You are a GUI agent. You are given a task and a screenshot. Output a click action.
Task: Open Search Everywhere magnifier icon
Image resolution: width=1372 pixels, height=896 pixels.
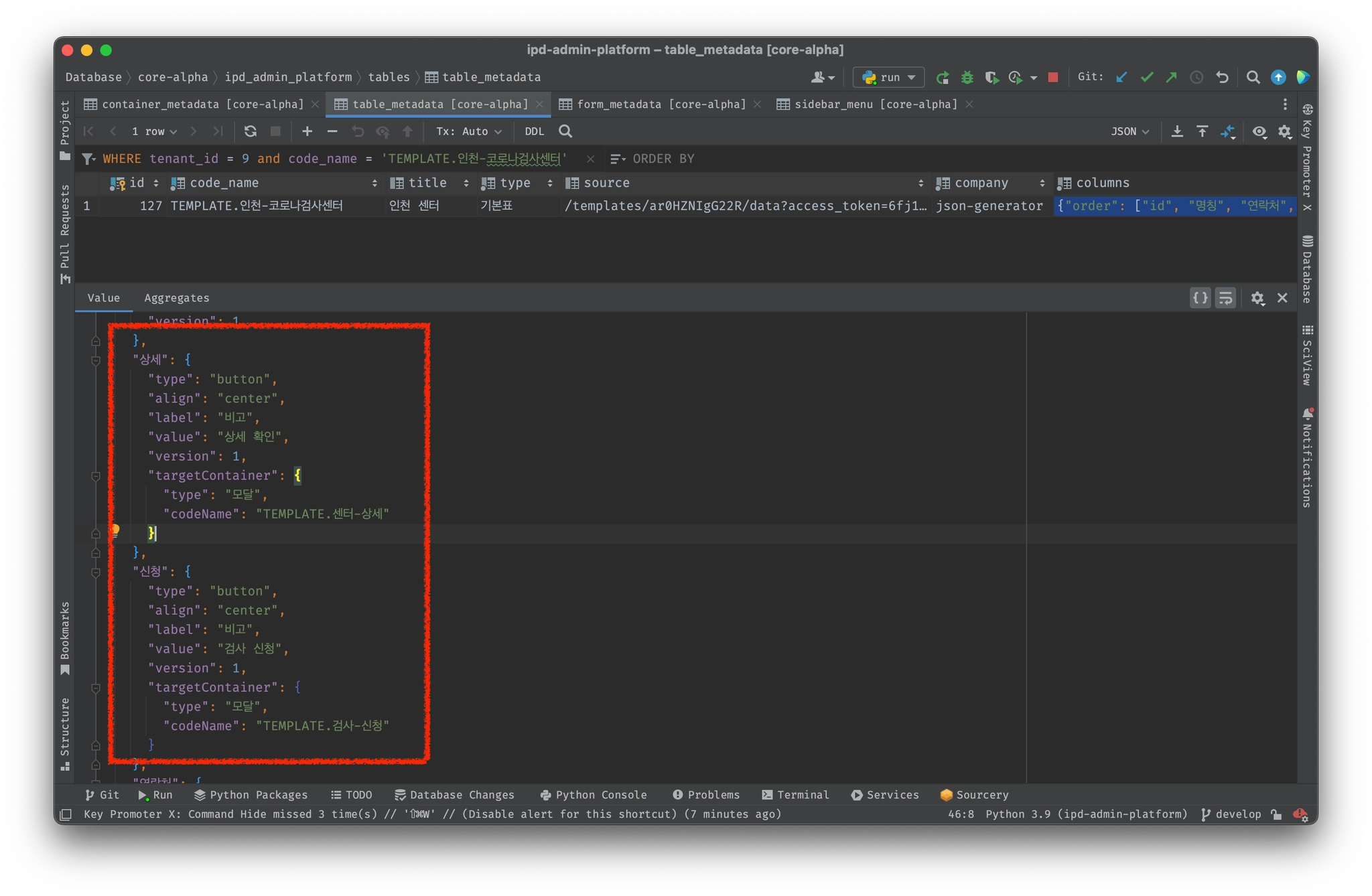point(1252,78)
